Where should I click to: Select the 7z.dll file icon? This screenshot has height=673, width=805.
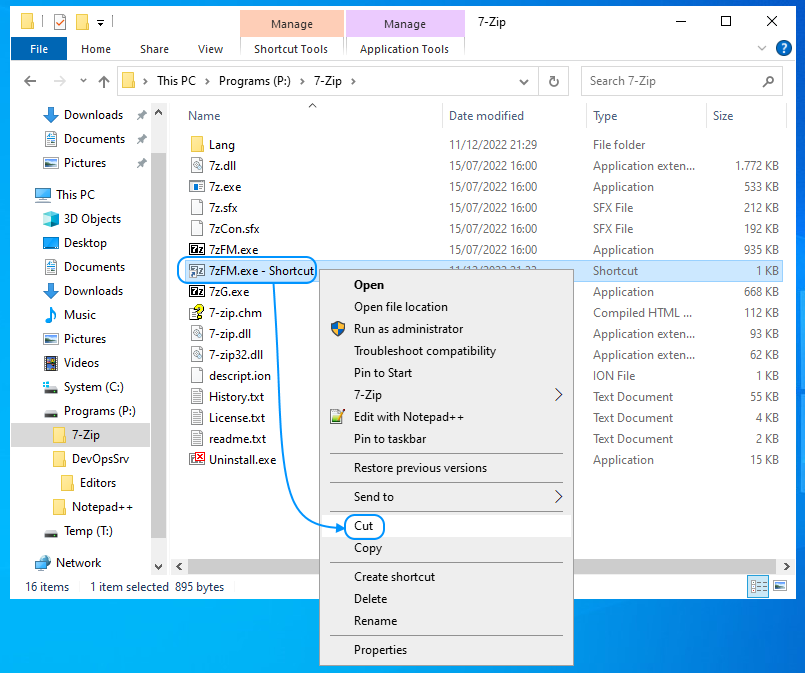point(197,165)
